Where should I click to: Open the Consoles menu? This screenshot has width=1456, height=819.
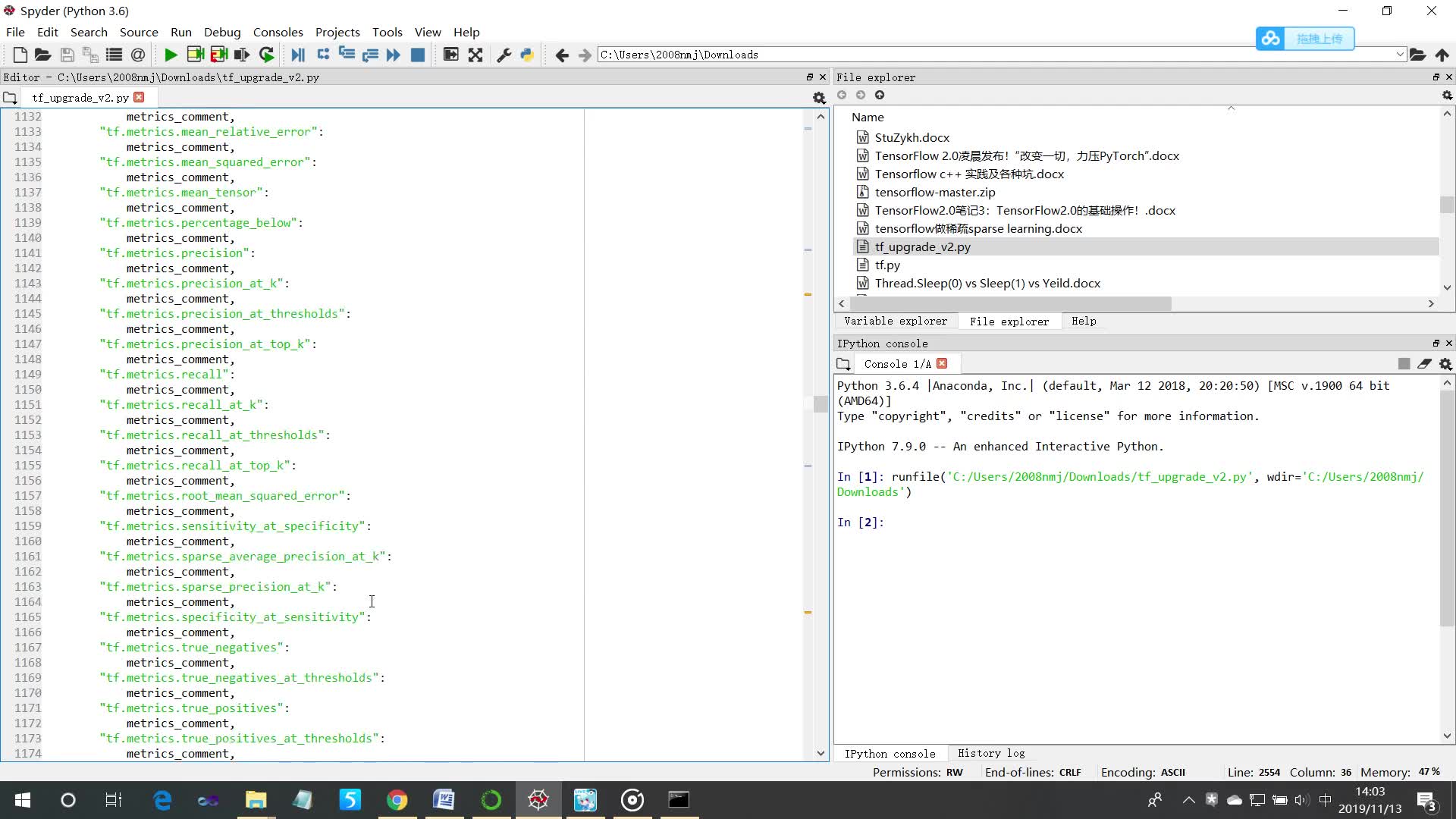pos(278,32)
